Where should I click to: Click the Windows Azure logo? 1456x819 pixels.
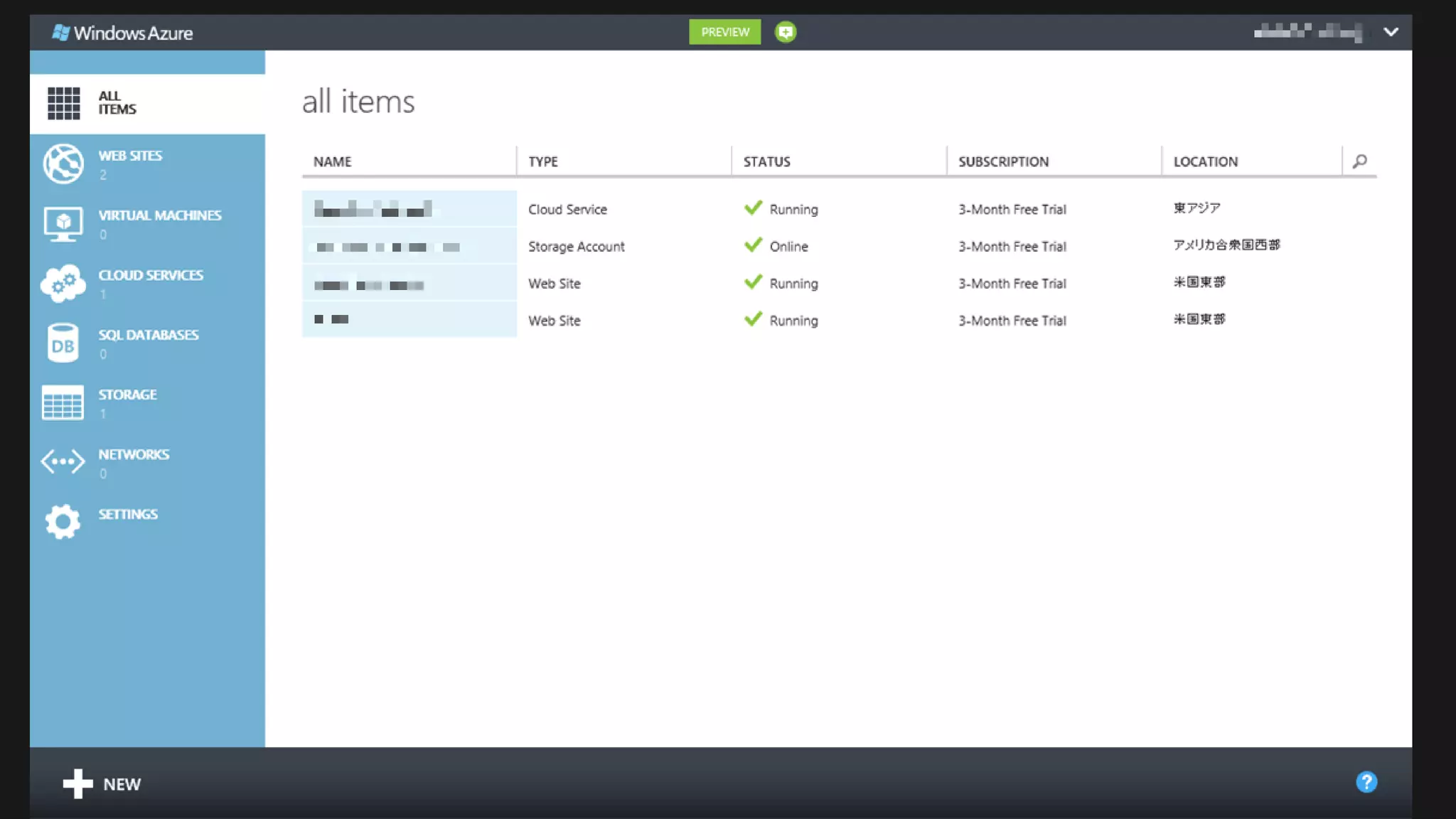(122, 33)
